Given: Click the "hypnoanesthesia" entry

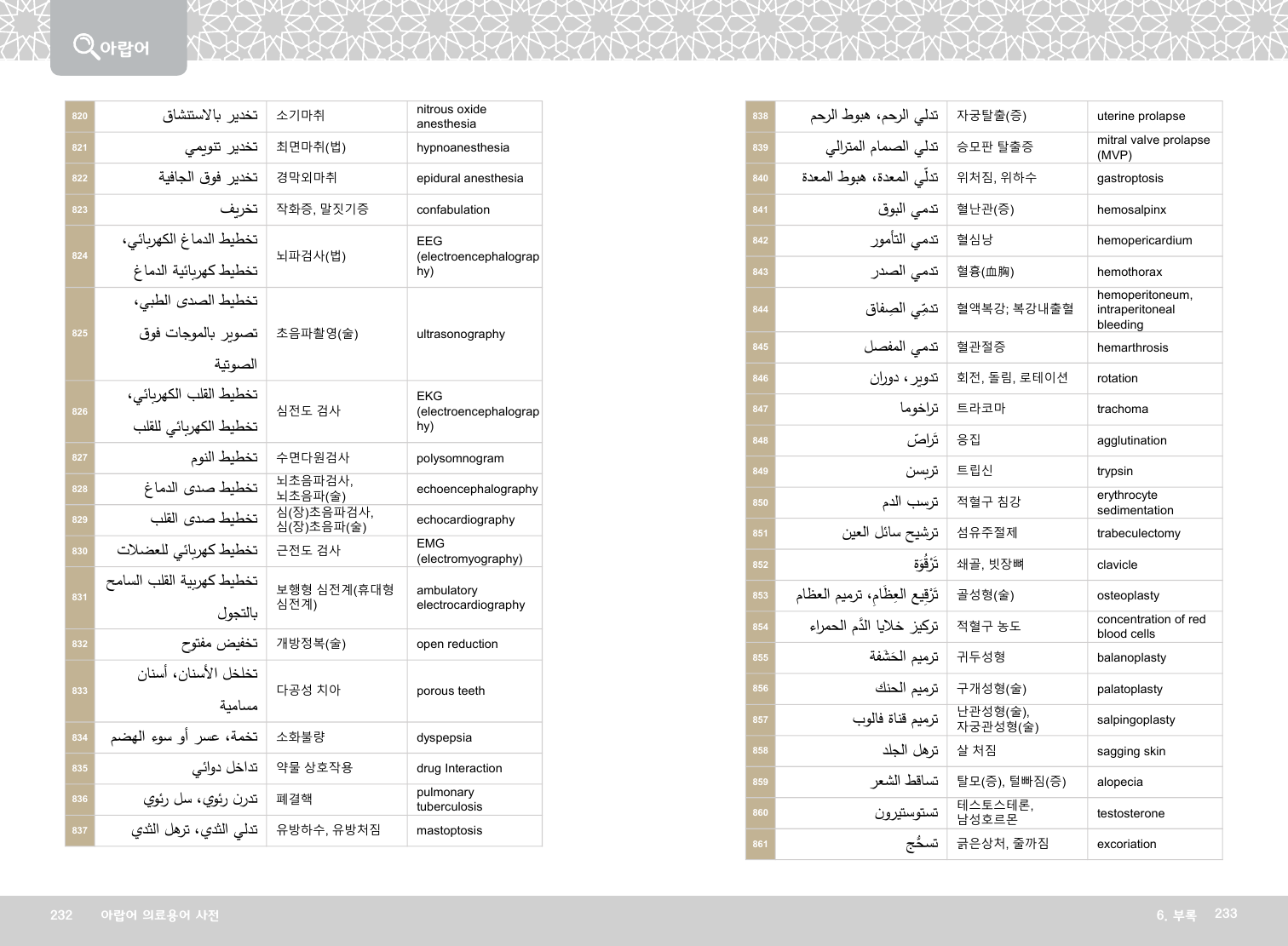Looking at the screenshot, I should click(x=463, y=147).
